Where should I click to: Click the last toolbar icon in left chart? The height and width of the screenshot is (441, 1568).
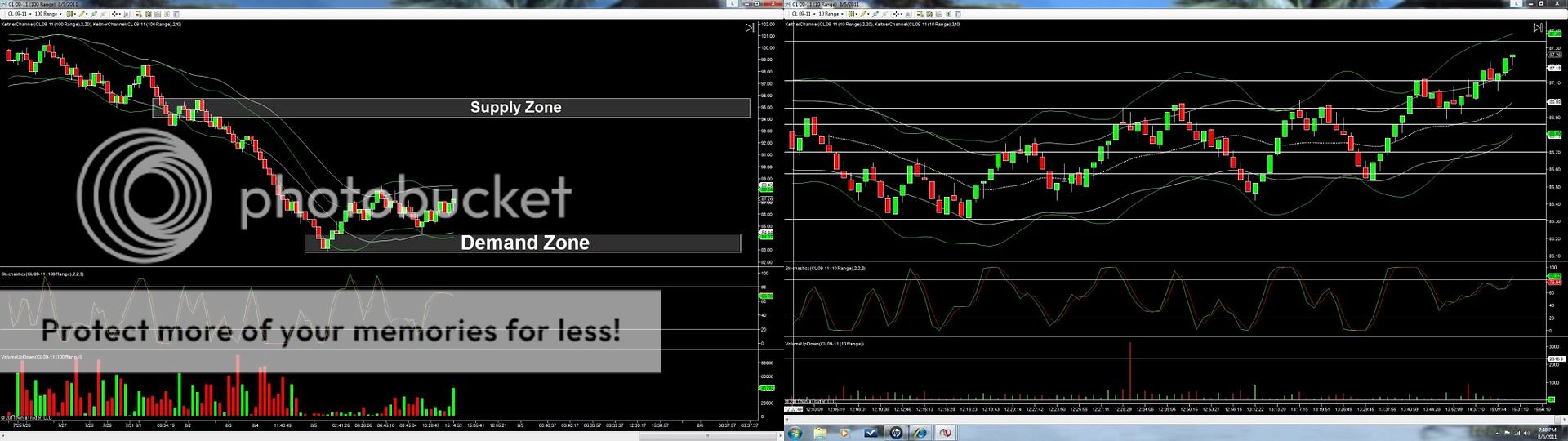(176, 14)
